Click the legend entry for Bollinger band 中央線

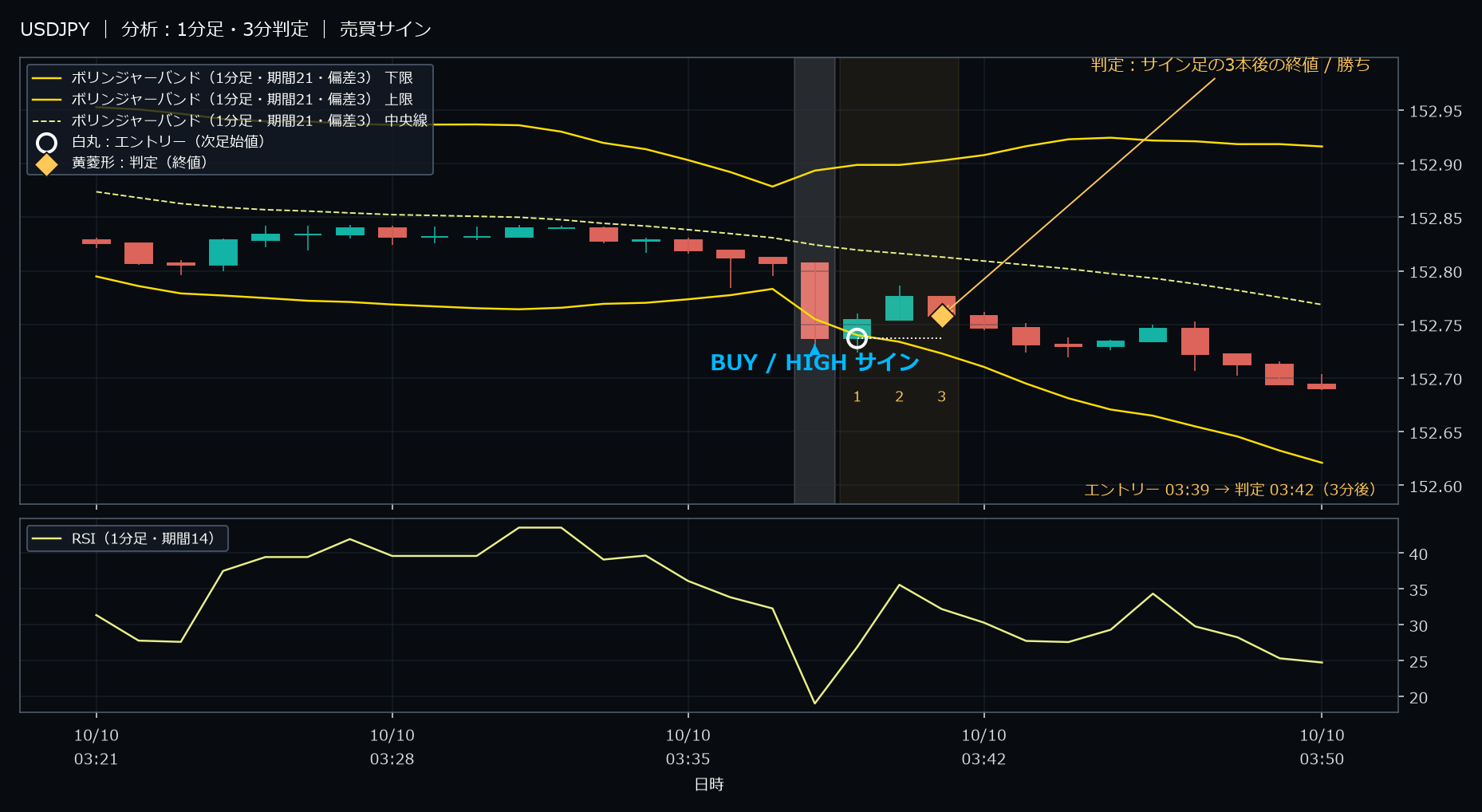(x=230, y=120)
